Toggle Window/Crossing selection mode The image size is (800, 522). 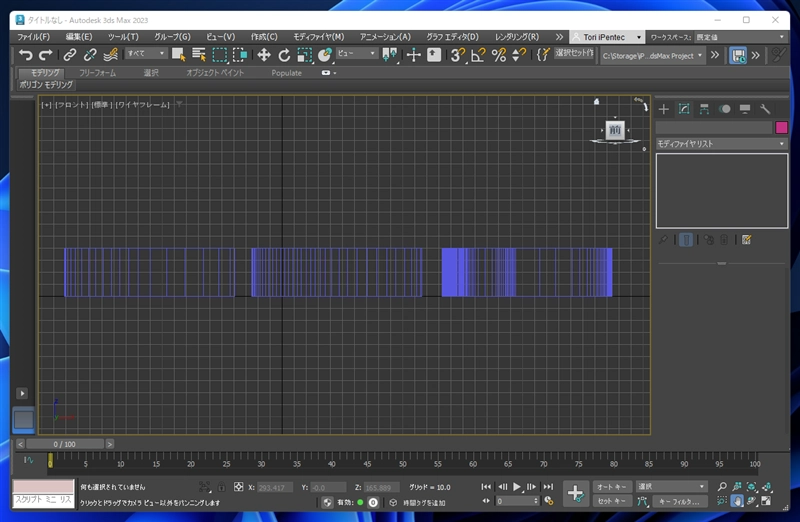pyautogui.click(x=240, y=55)
